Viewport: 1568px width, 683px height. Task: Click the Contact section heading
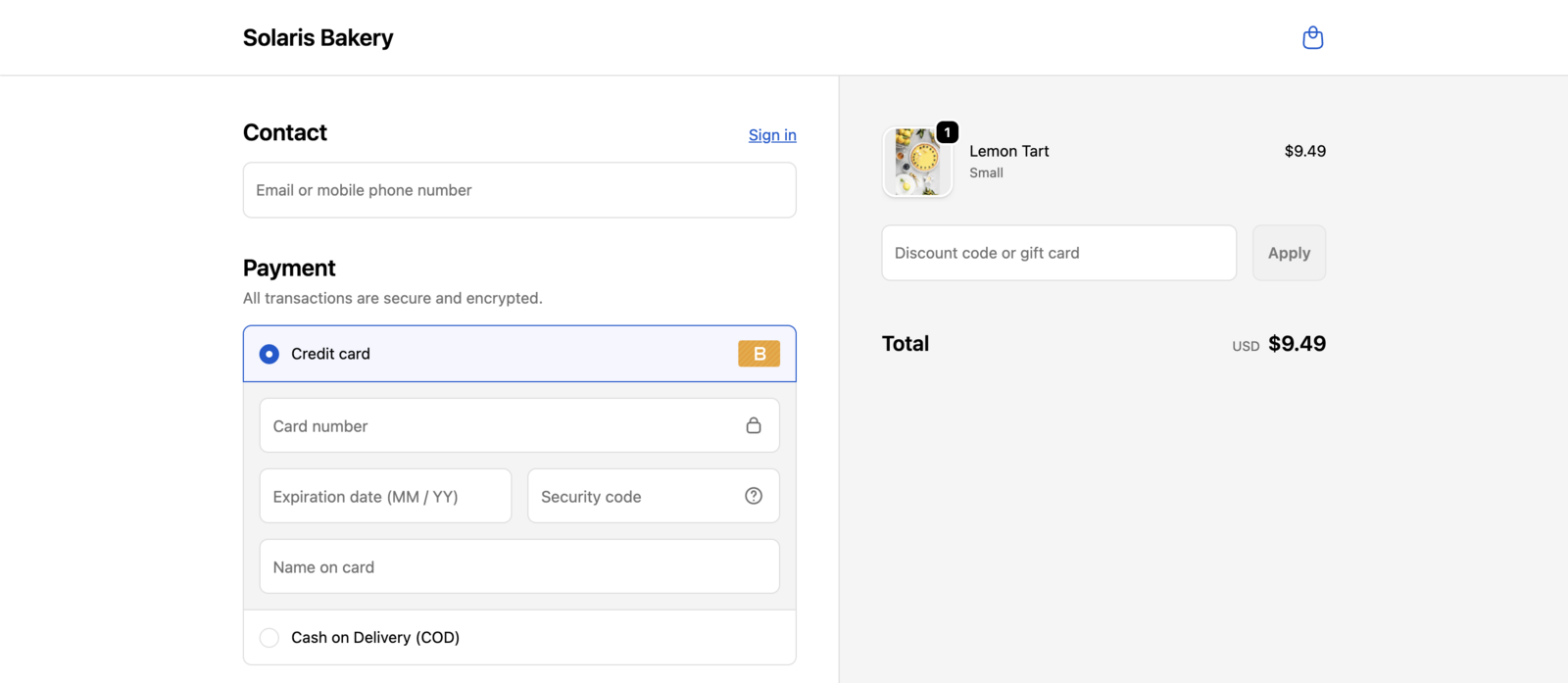[285, 132]
